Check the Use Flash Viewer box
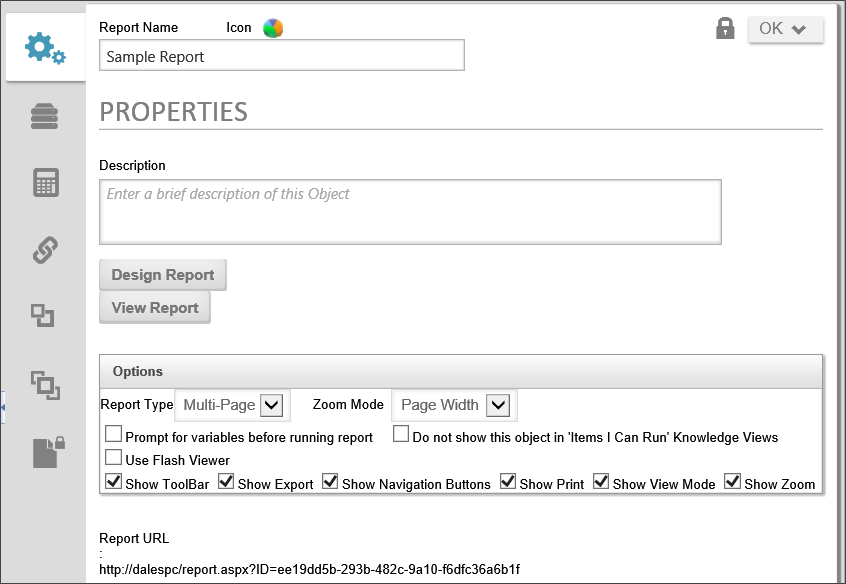Image resolution: width=846 pixels, height=584 pixels. (114, 458)
